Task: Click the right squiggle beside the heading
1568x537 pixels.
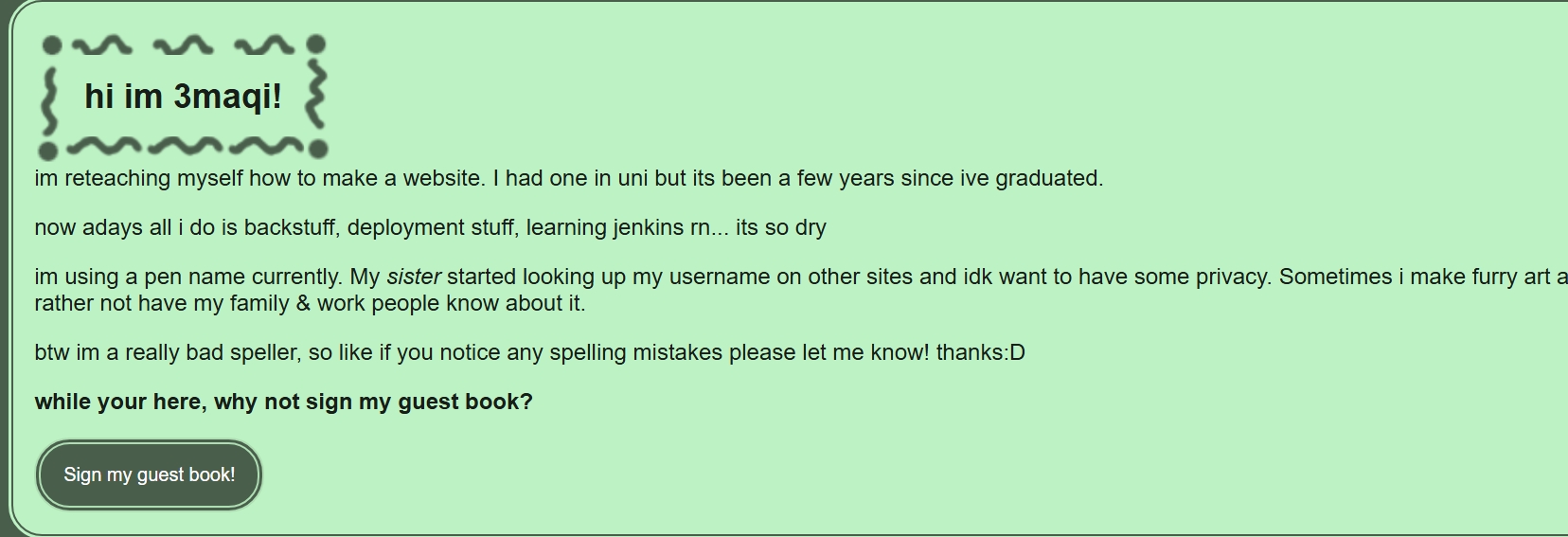Action: click(317, 95)
